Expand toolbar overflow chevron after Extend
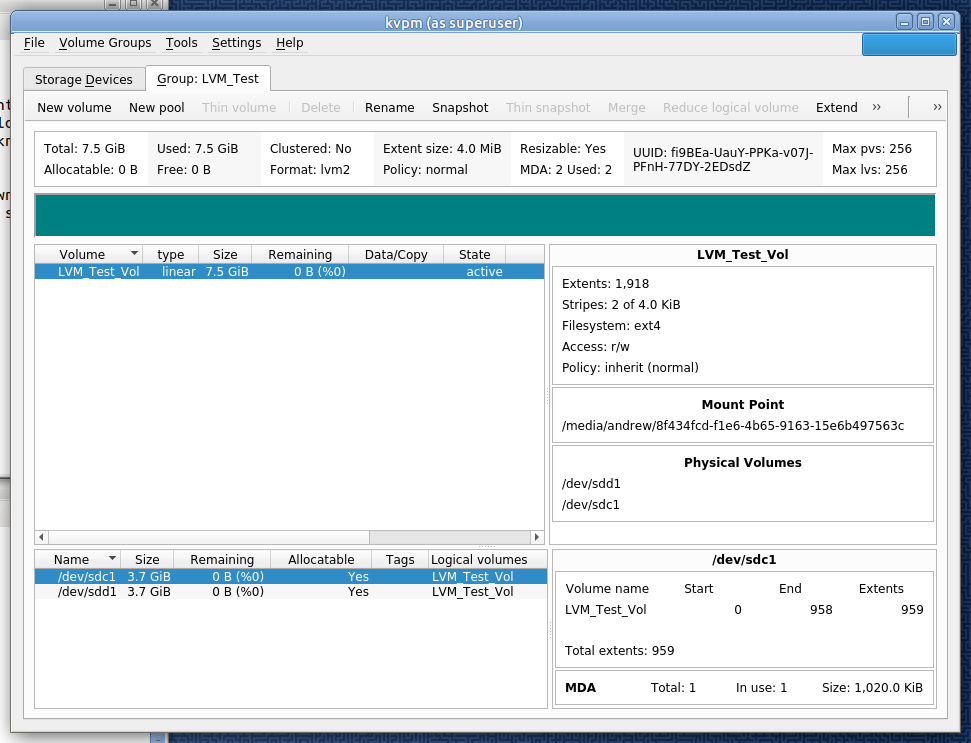 [x=876, y=107]
